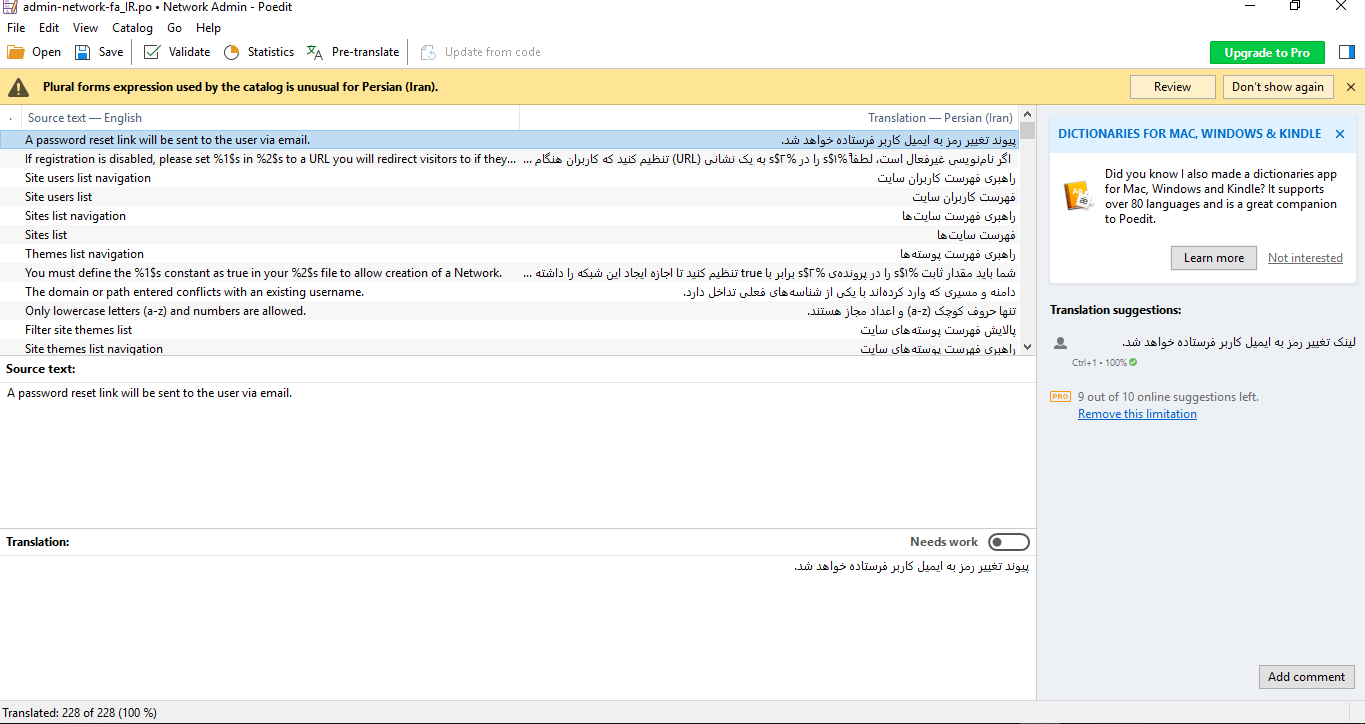
Task: Open the Go menu
Action: (x=175, y=28)
